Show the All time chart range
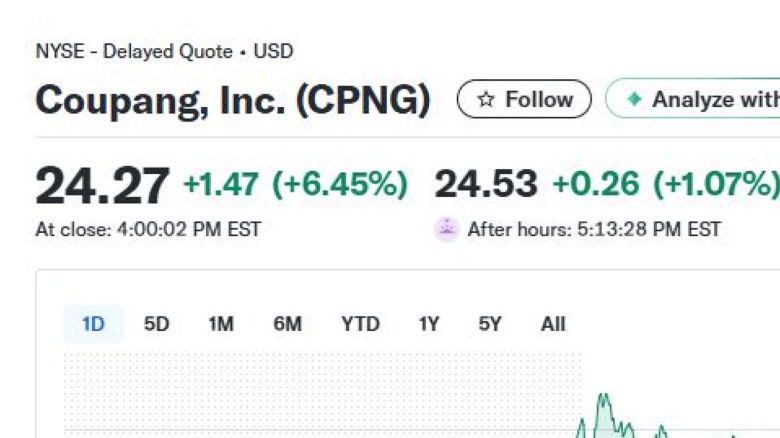The height and width of the screenshot is (438, 780). tap(553, 324)
